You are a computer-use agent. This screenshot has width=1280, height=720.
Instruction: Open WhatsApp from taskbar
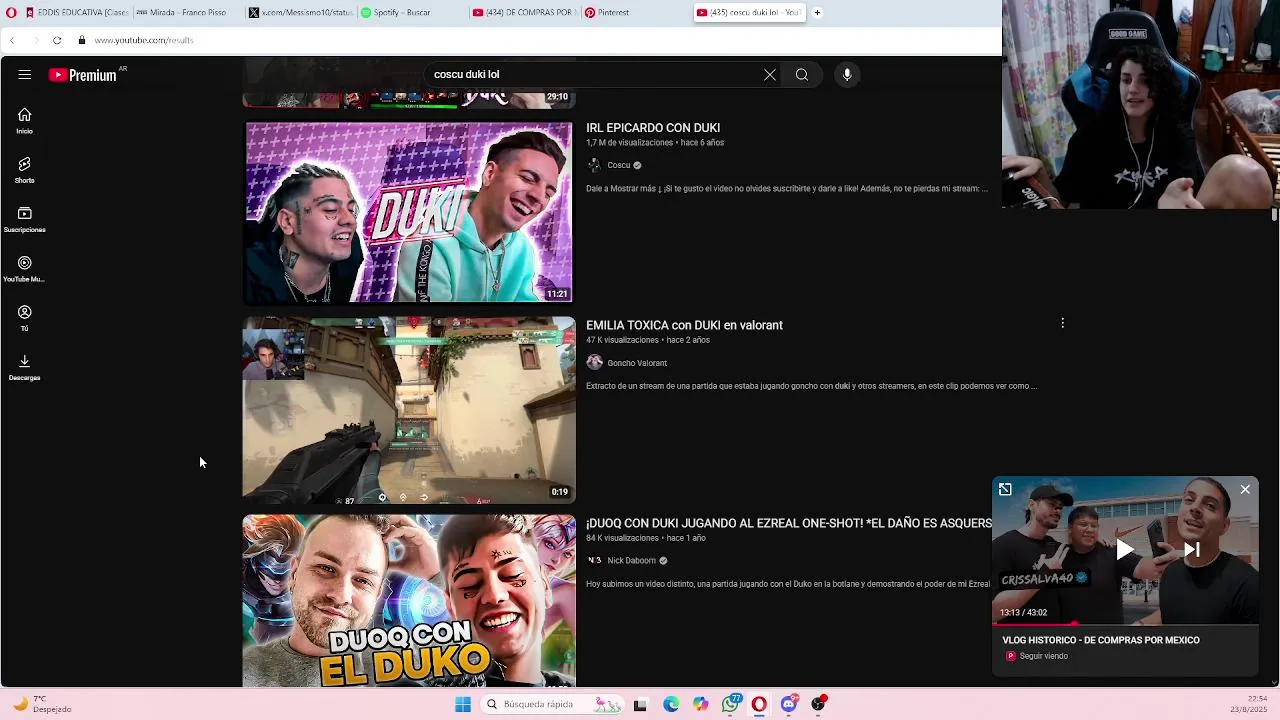tap(731, 704)
